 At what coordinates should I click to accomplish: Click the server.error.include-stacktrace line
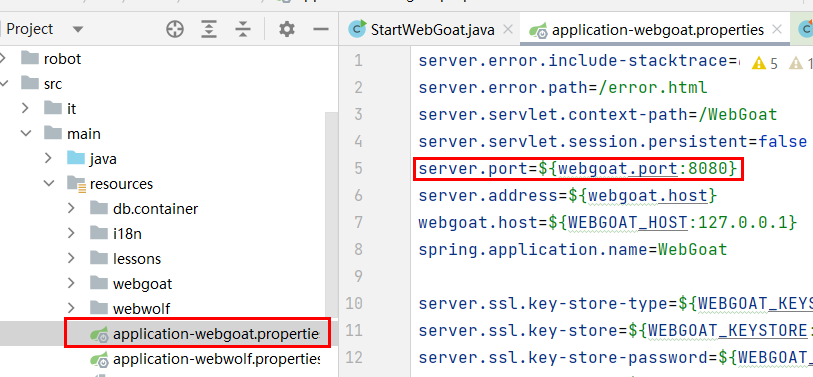[x=578, y=61]
